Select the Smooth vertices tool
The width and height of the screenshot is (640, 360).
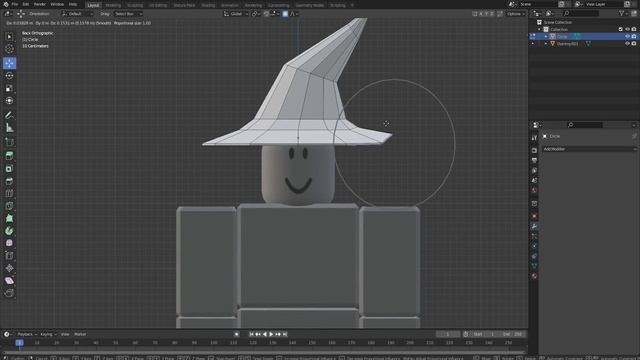click(x=9, y=243)
